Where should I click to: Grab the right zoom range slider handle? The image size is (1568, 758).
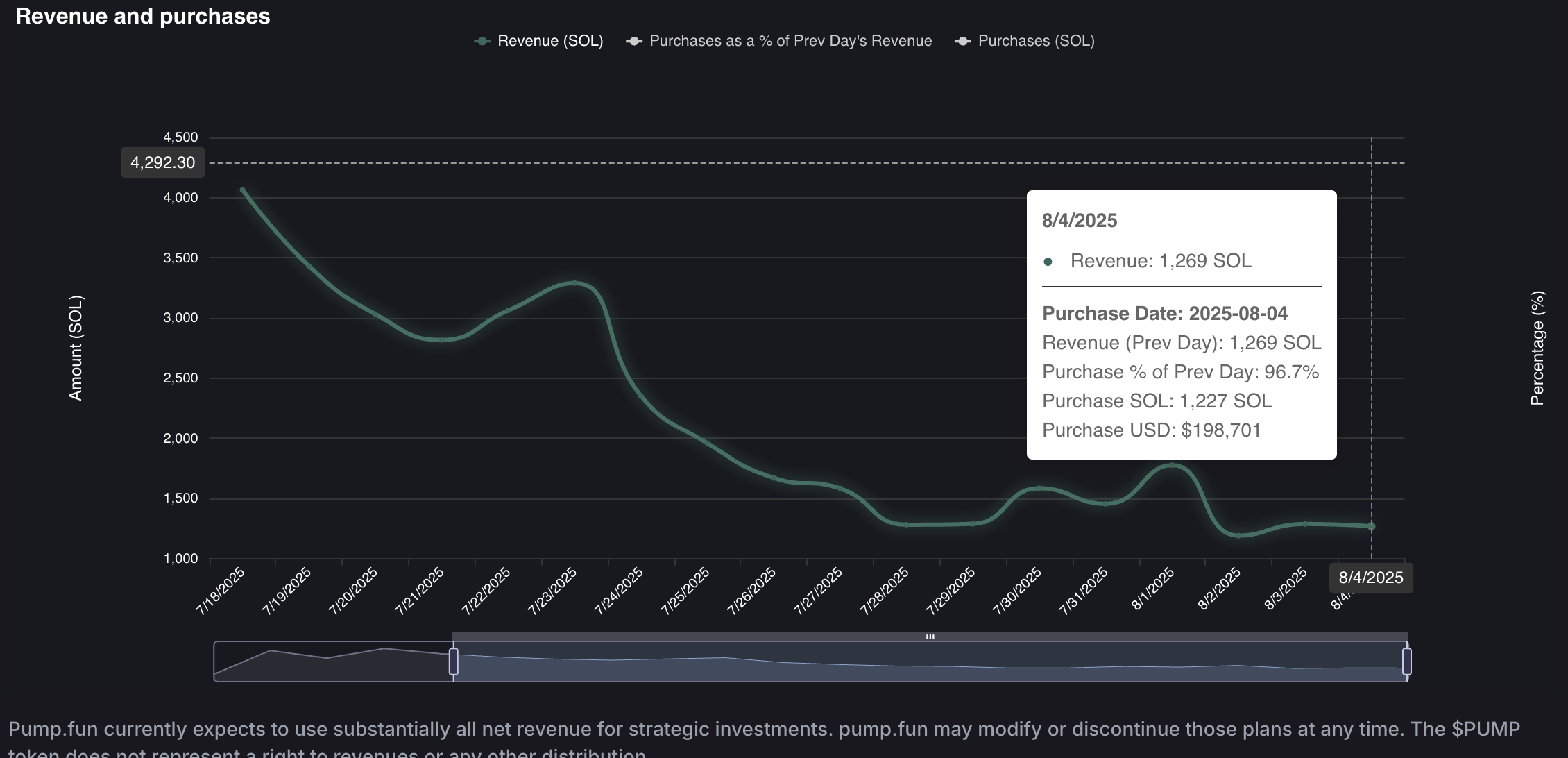coord(1406,661)
